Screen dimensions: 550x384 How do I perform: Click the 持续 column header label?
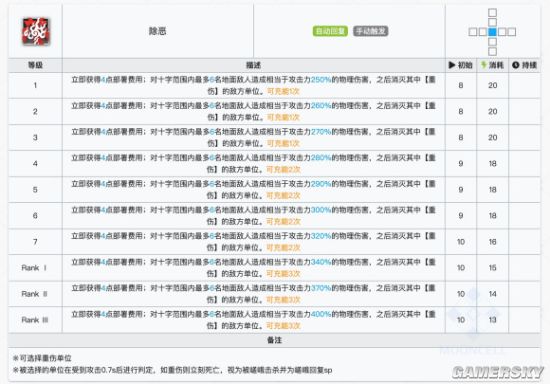pos(529,65)
